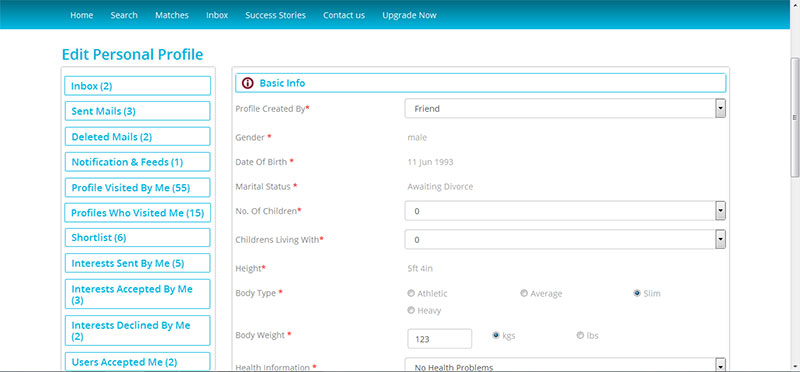Go to Success Stories page
The width and height of the screenshot is (800, 372).
(x=276, y=15)
